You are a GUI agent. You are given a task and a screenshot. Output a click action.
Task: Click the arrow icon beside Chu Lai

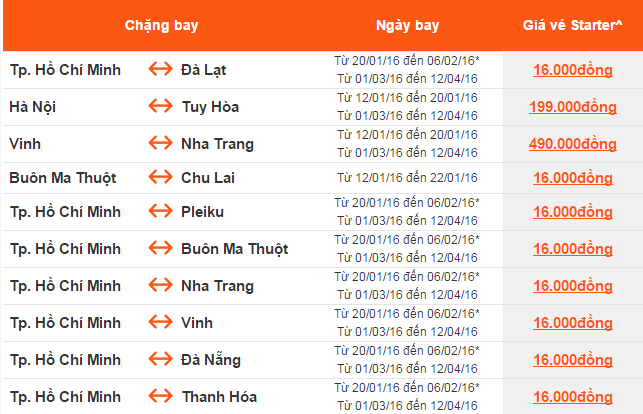(x=159, y=178)
